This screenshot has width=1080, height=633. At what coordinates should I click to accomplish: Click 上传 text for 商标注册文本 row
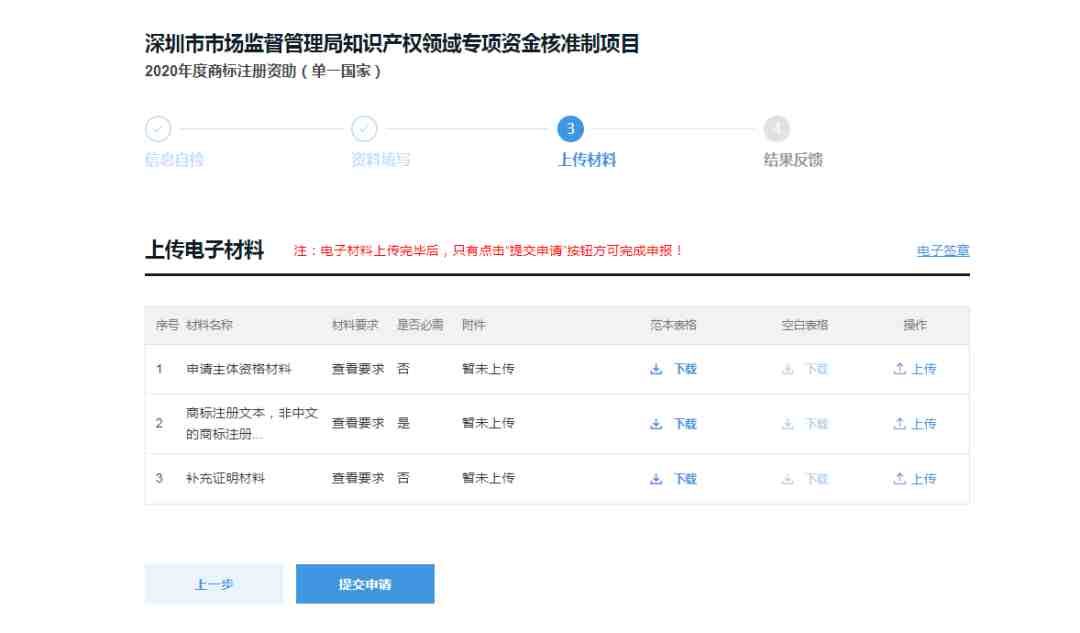[x=924, y=424]
